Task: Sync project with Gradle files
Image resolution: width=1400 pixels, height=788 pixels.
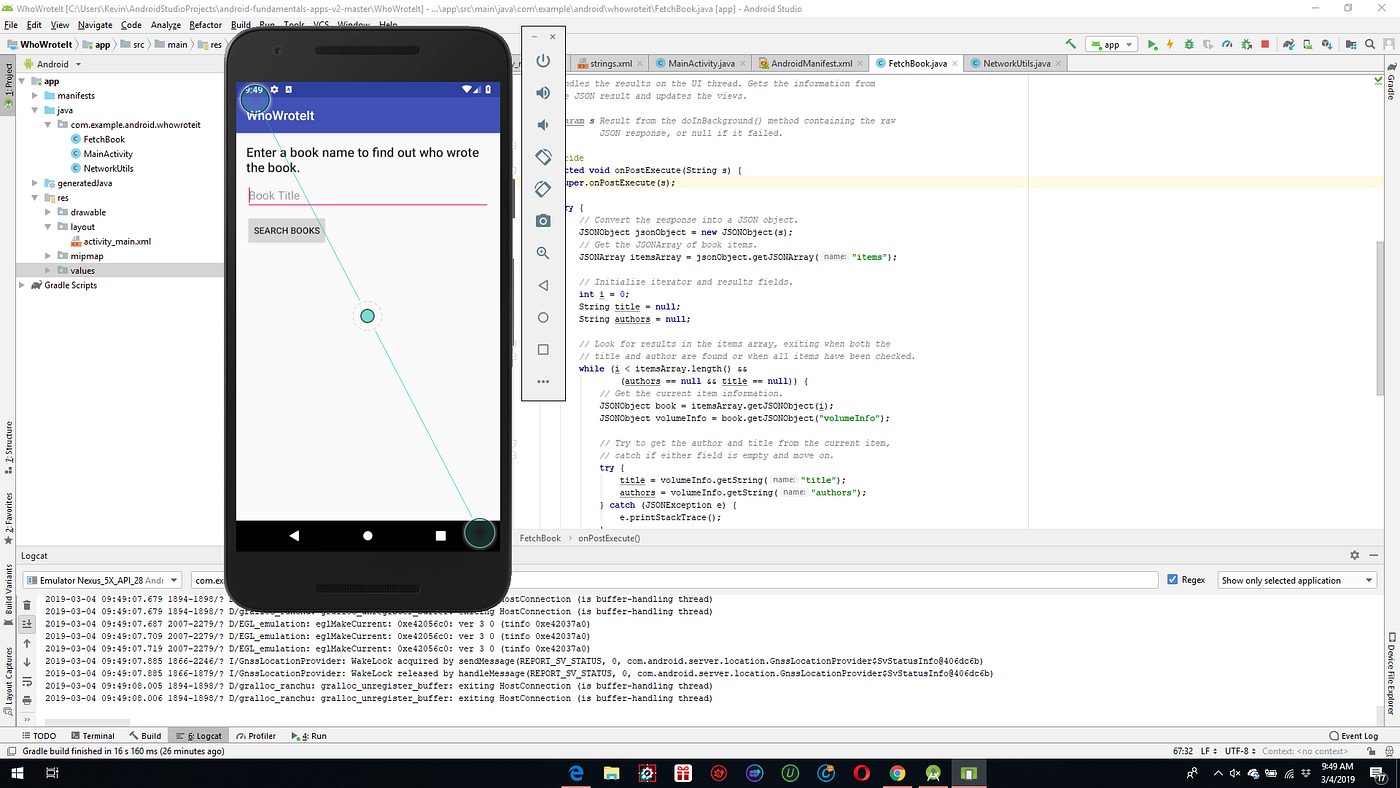Action: (x=1289, y=44)
